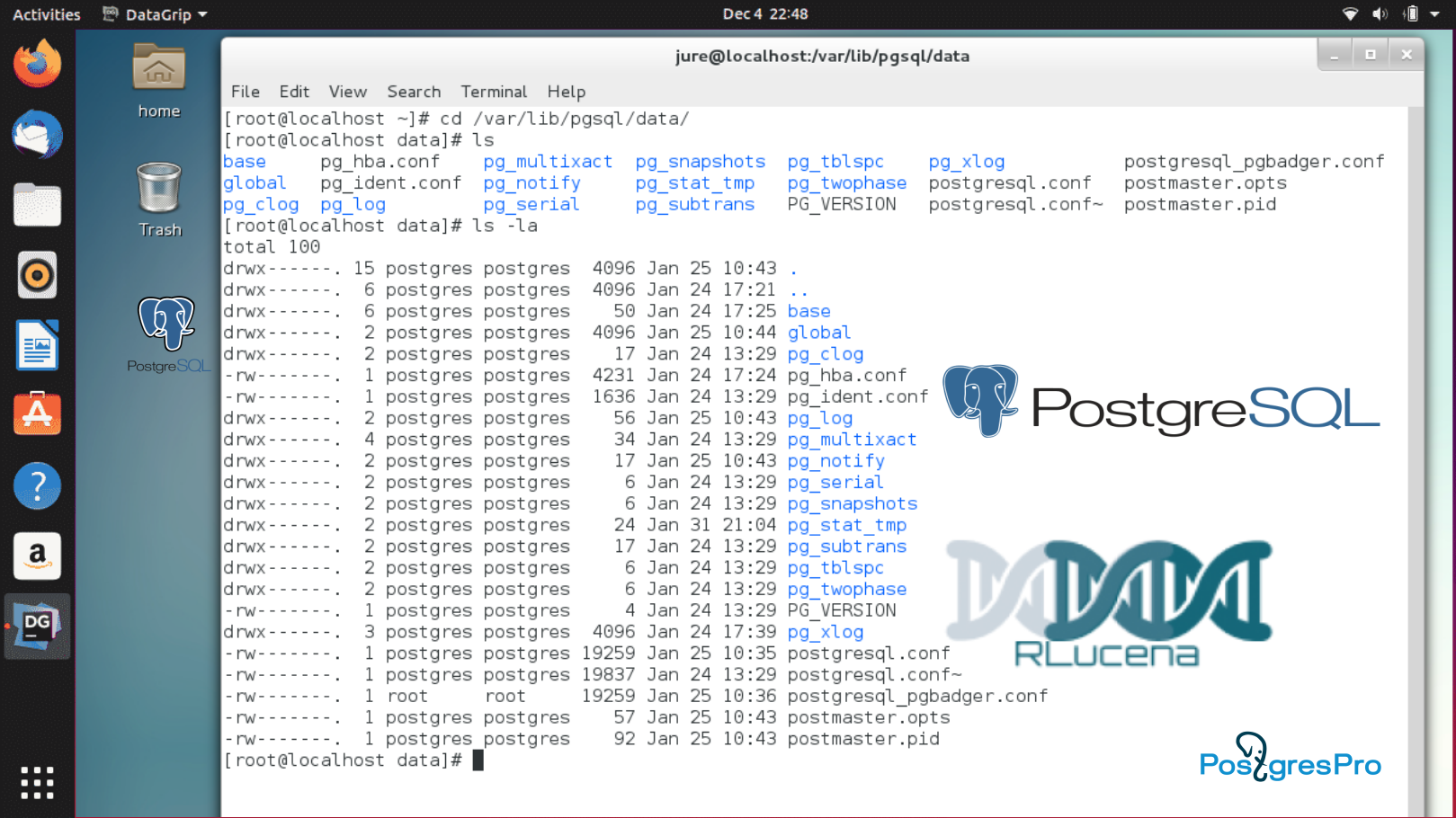
Task: Click 'pg_notify' in the ls -la listing
Action: [836, 461]
